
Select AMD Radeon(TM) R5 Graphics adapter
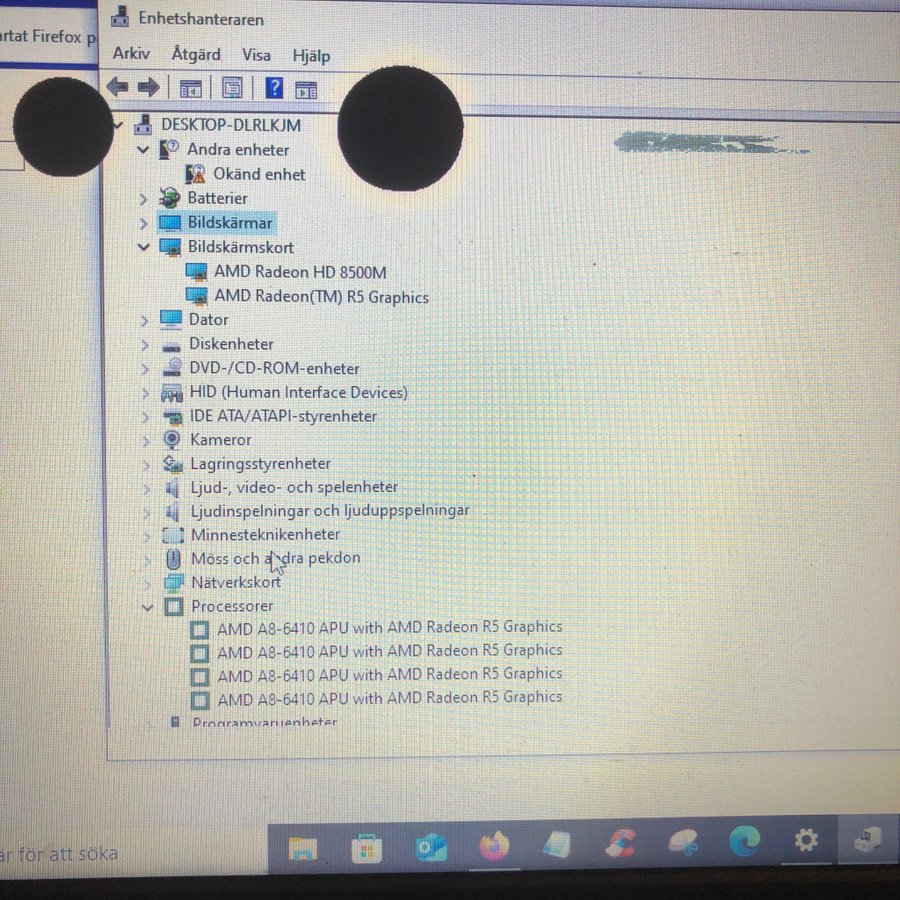321,296
